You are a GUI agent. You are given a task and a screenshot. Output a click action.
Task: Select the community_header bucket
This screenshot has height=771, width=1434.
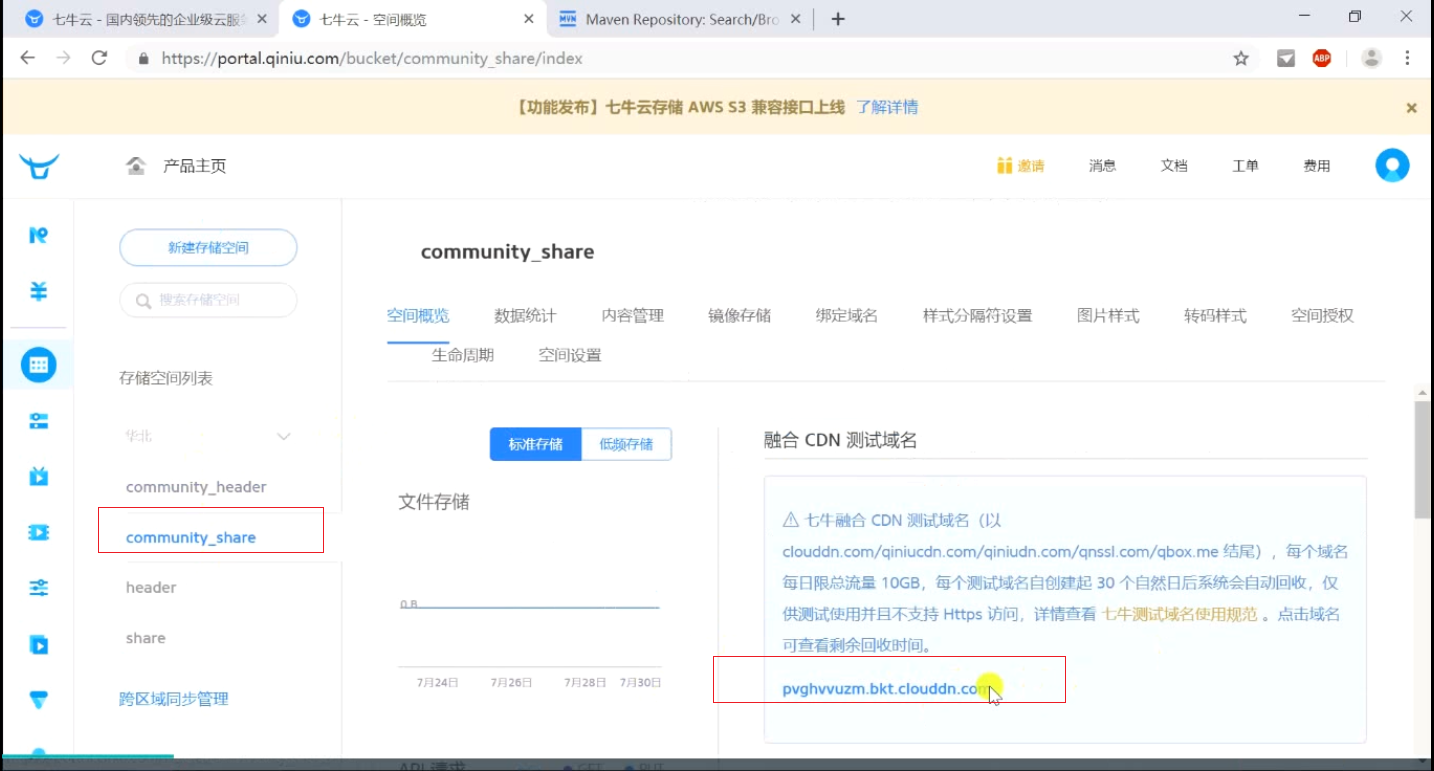(196, 487)
